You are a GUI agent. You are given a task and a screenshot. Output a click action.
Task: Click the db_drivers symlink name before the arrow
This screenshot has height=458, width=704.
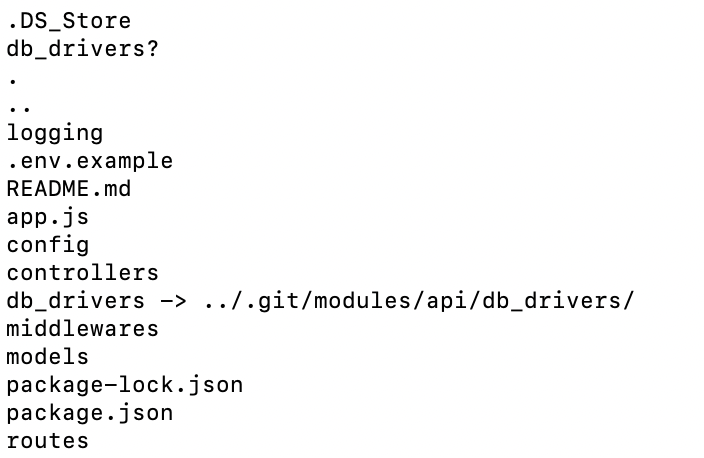tap(75, 300)
